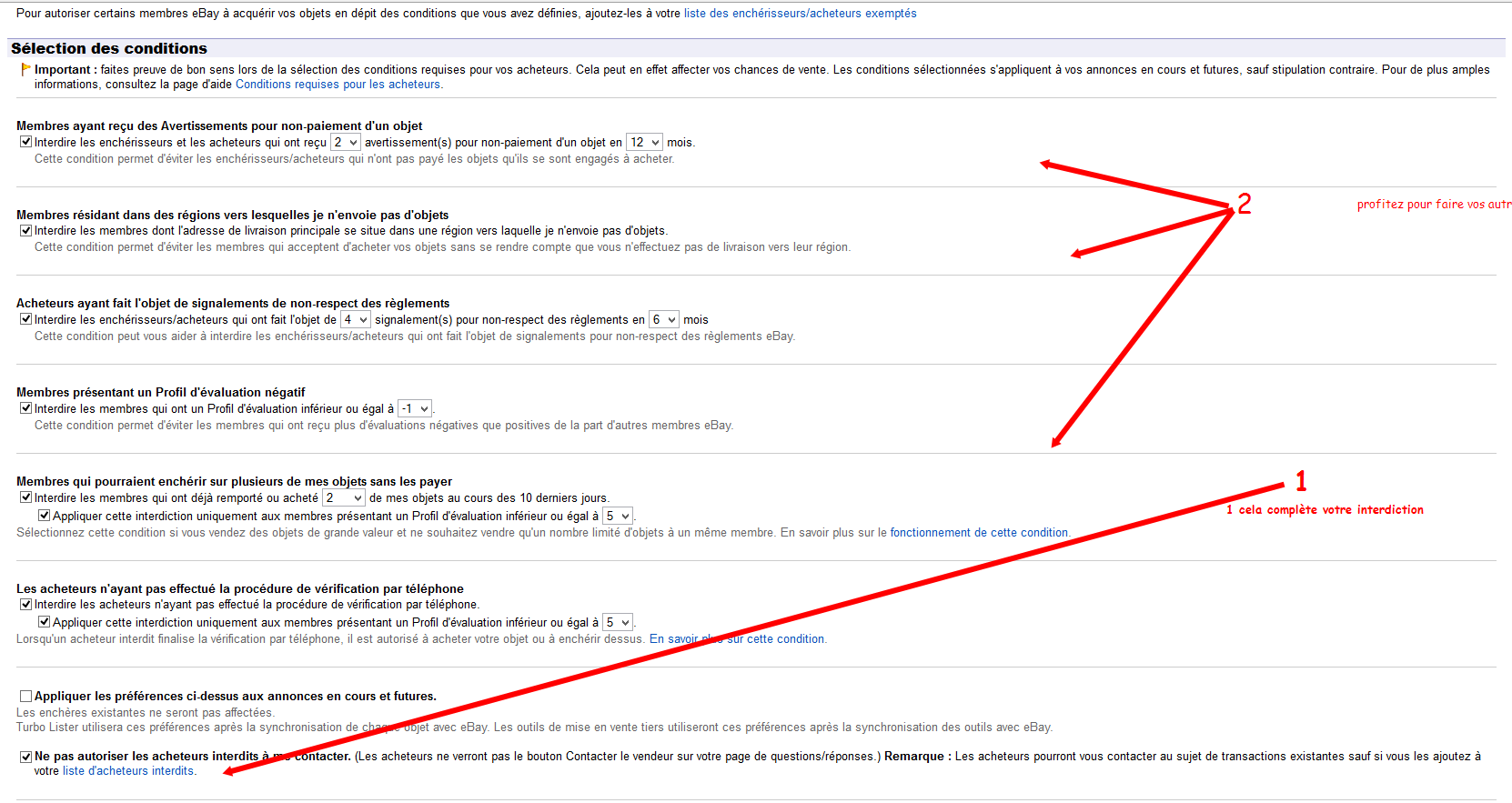Expand the 6 months reports period dropdown
The height and width of the screenshot is (803, 1512).
point(664,319)
